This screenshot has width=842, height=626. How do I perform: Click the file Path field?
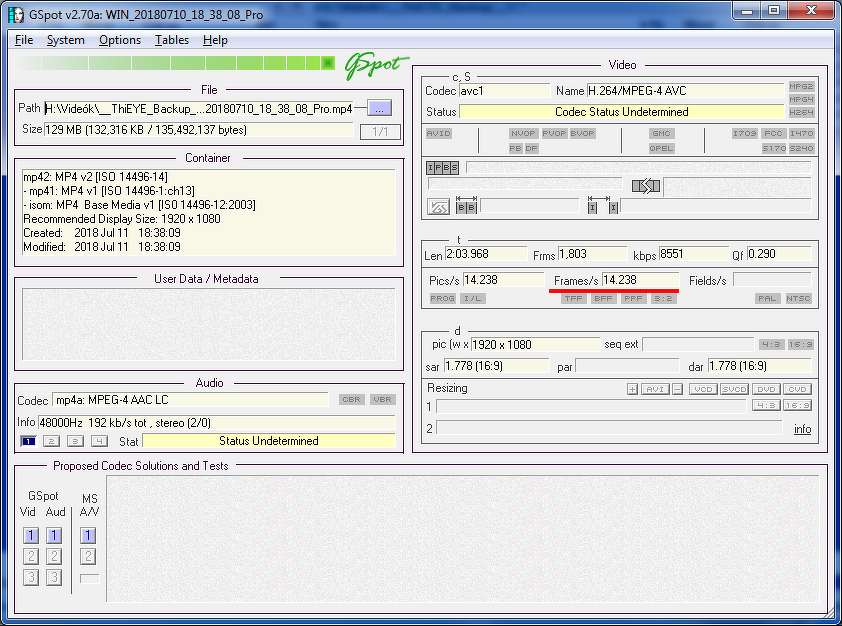click(199, 109)
